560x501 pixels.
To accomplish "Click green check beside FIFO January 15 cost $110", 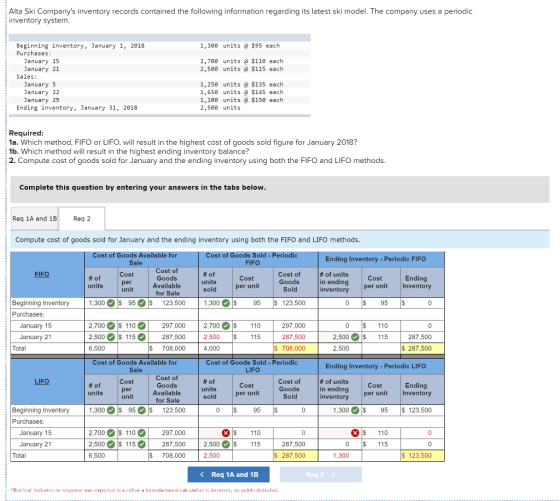I will click(142, 326).
